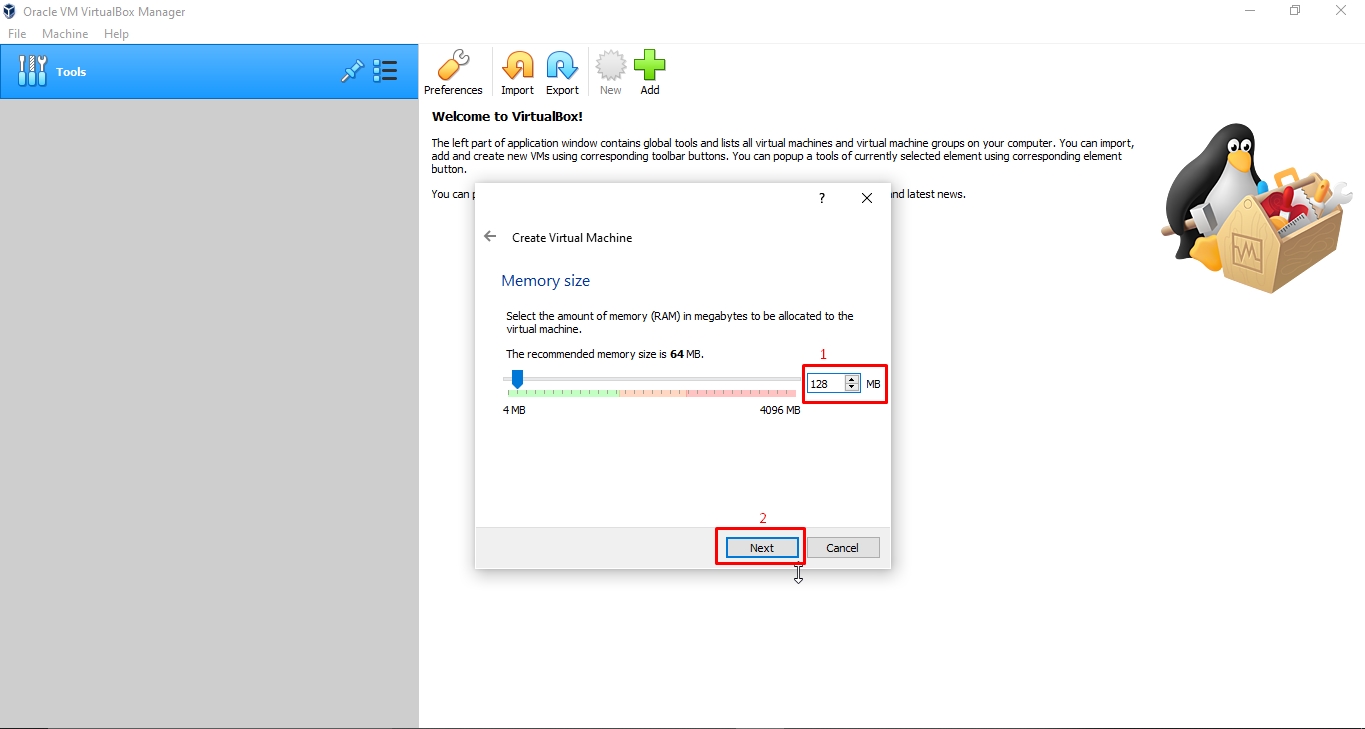
Task: Click the Cancel button
Action: [842, 547]
